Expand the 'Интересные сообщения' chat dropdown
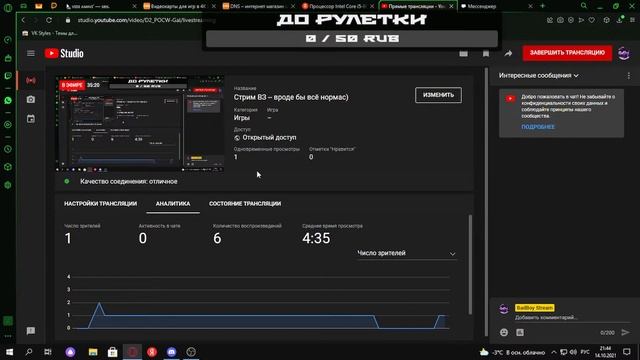 pos(538,76)
